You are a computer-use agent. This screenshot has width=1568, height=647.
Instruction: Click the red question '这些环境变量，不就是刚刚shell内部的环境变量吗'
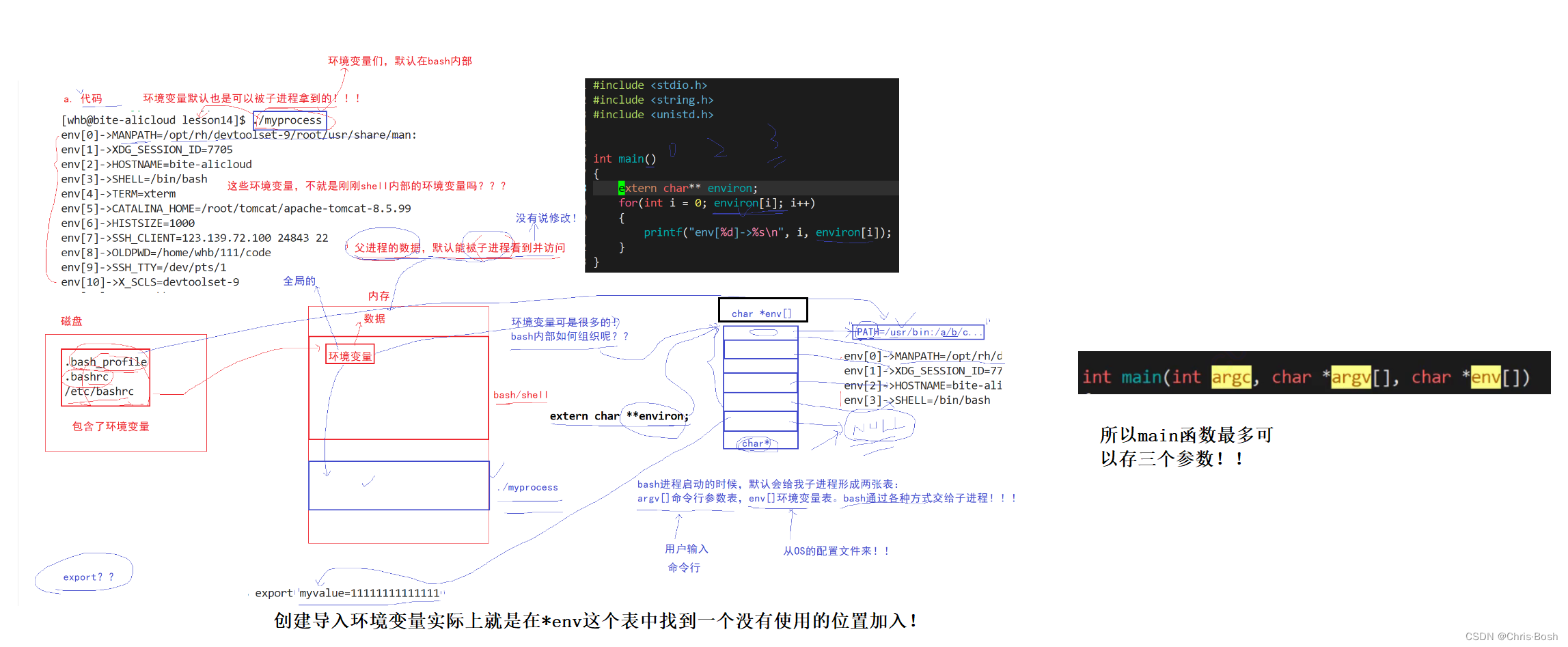click(366, 186)
